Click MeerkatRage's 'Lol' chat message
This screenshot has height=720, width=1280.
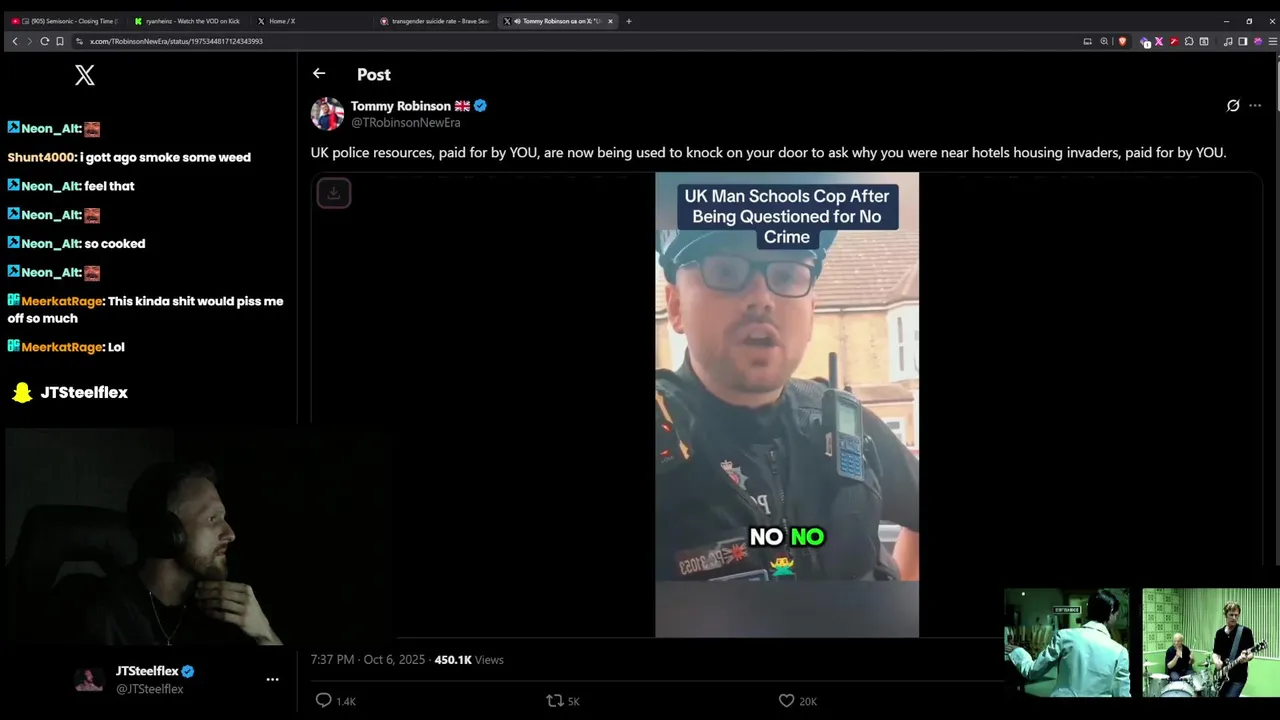click(x=66, y=347)
